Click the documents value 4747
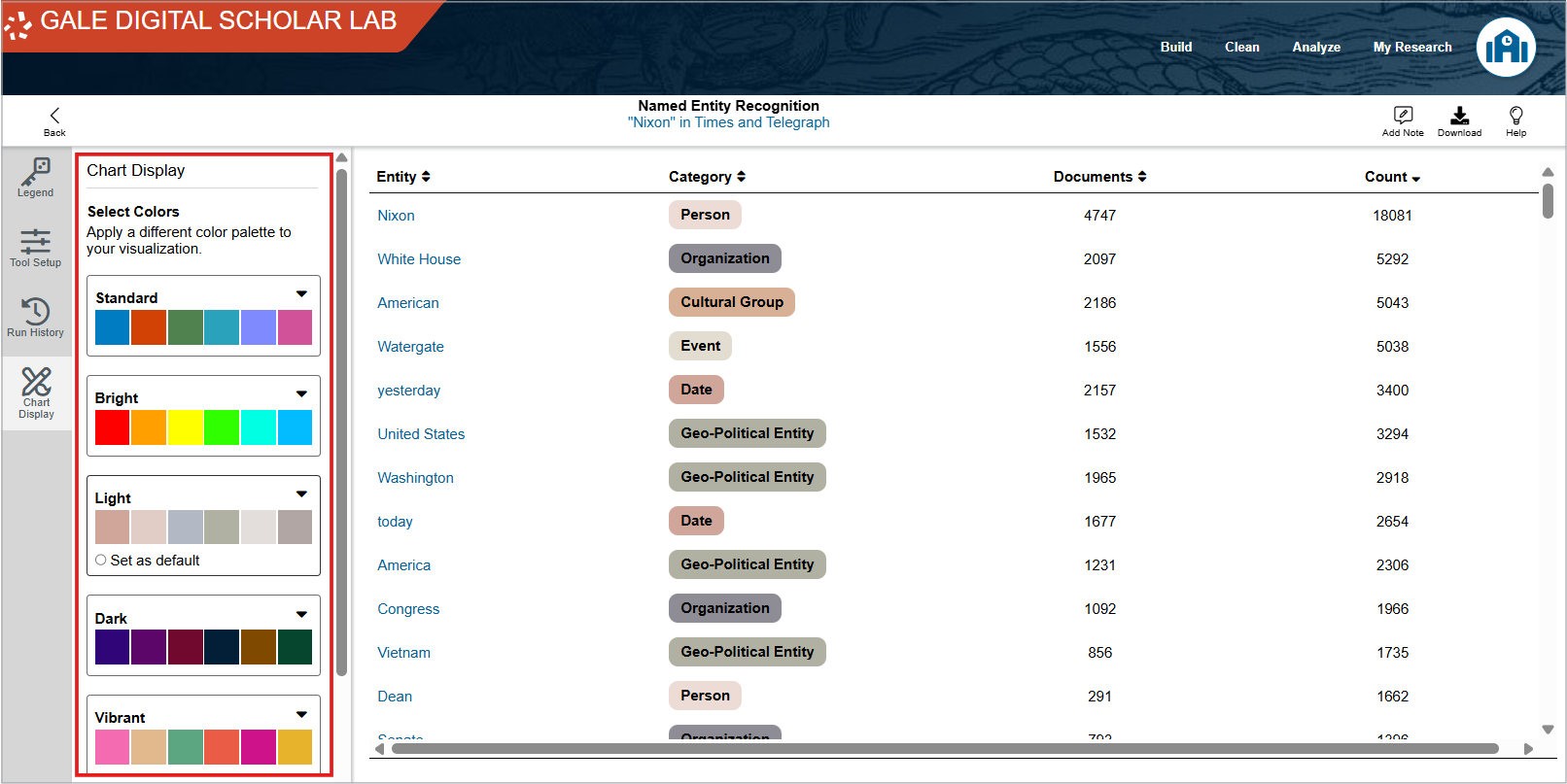 1099,216
